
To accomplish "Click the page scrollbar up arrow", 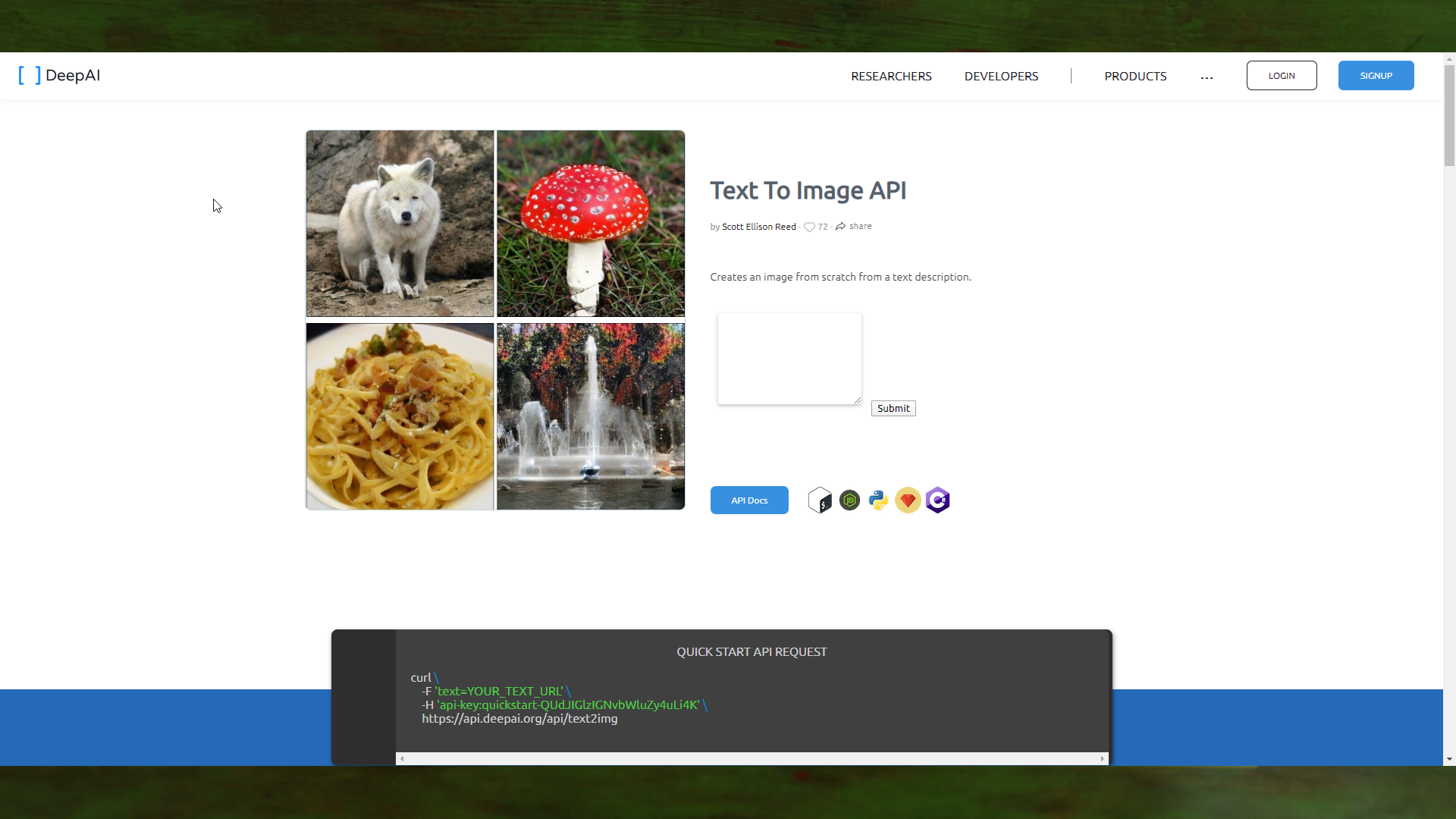I will coord(1449,58).
